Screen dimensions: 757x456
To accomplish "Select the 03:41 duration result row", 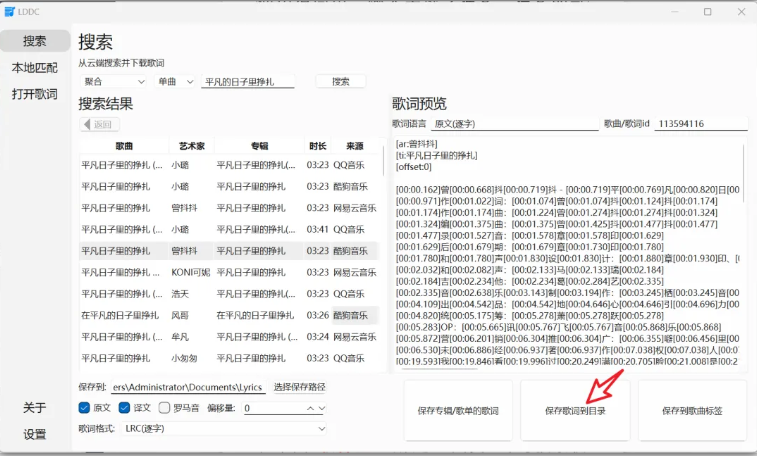I will pos(229,229).
